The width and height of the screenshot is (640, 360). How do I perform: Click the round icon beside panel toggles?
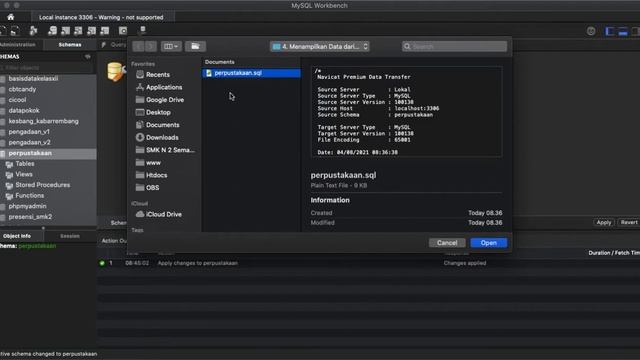591,31
